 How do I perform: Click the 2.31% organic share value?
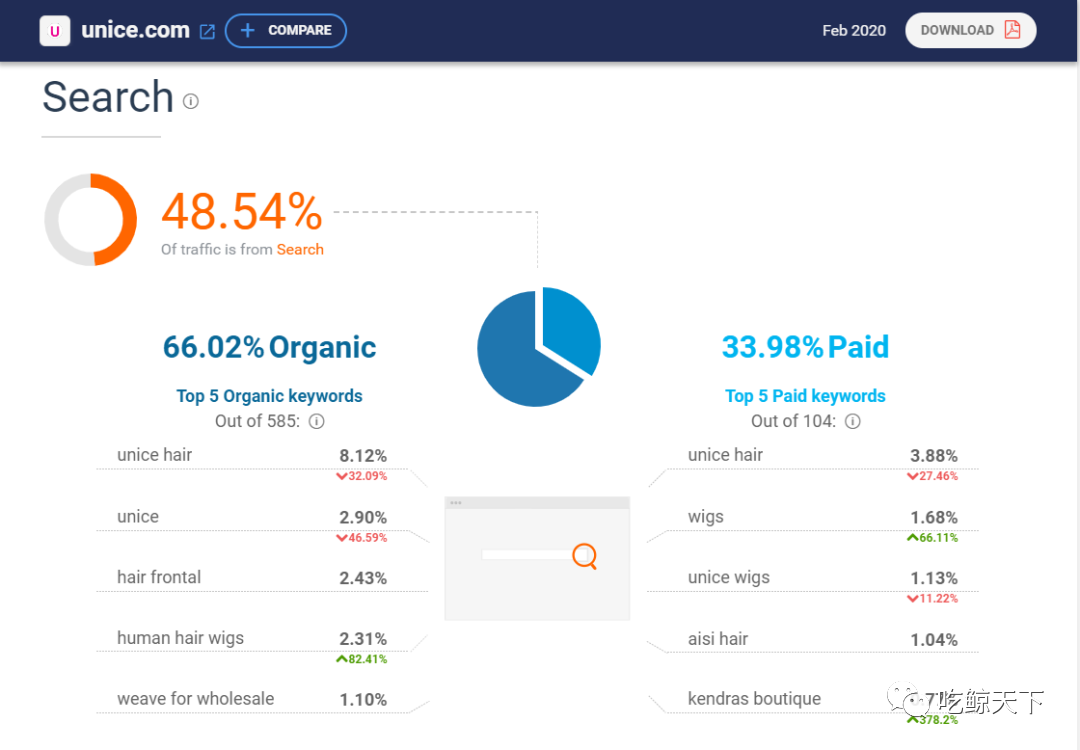point(363,639)
